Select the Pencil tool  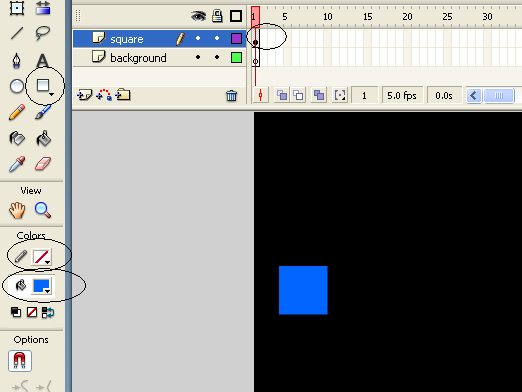tap(17, 112)
